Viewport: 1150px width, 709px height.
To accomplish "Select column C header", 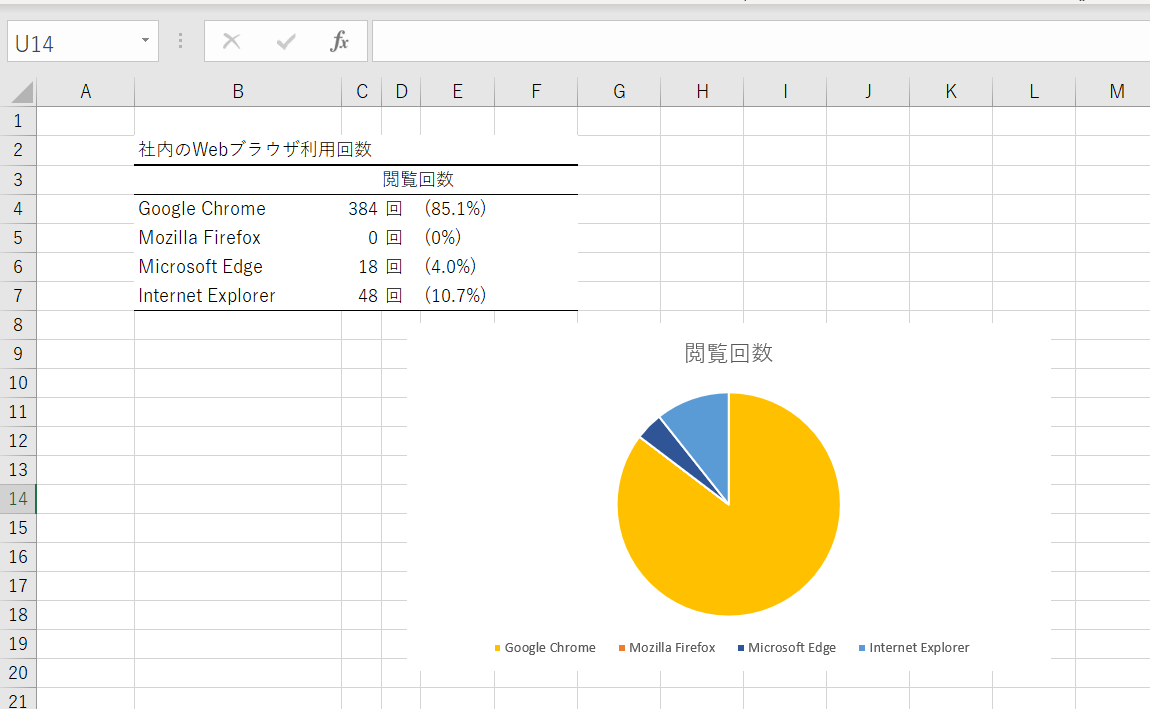I will [x=362, y=92].
